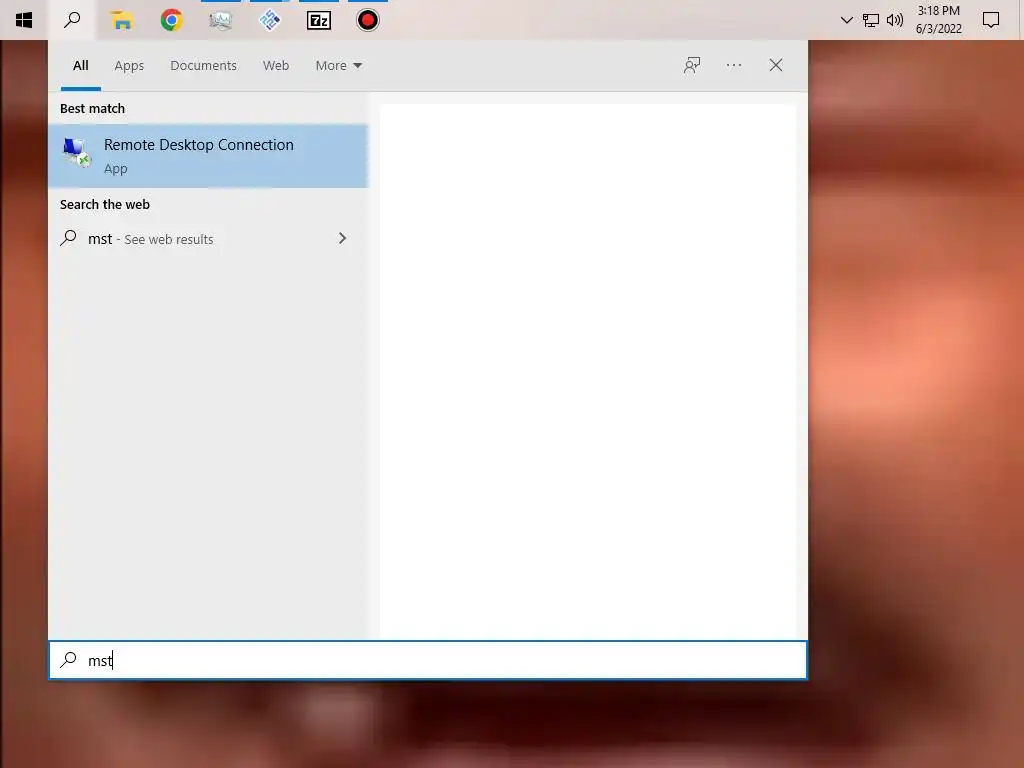Open 7-Zip from the taskbar
This screenshot has width=1024, height=768.
click(x=319, y=20)
